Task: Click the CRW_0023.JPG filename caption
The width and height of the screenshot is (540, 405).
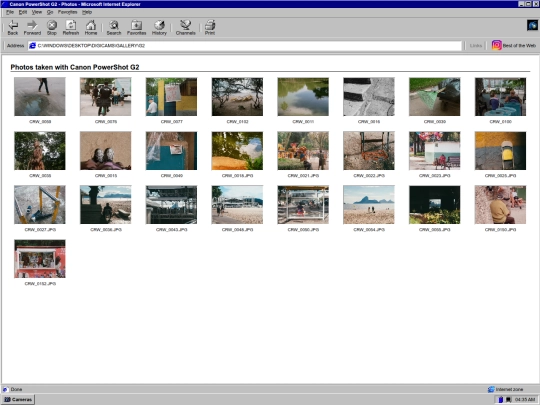Action: coord(435,176)
